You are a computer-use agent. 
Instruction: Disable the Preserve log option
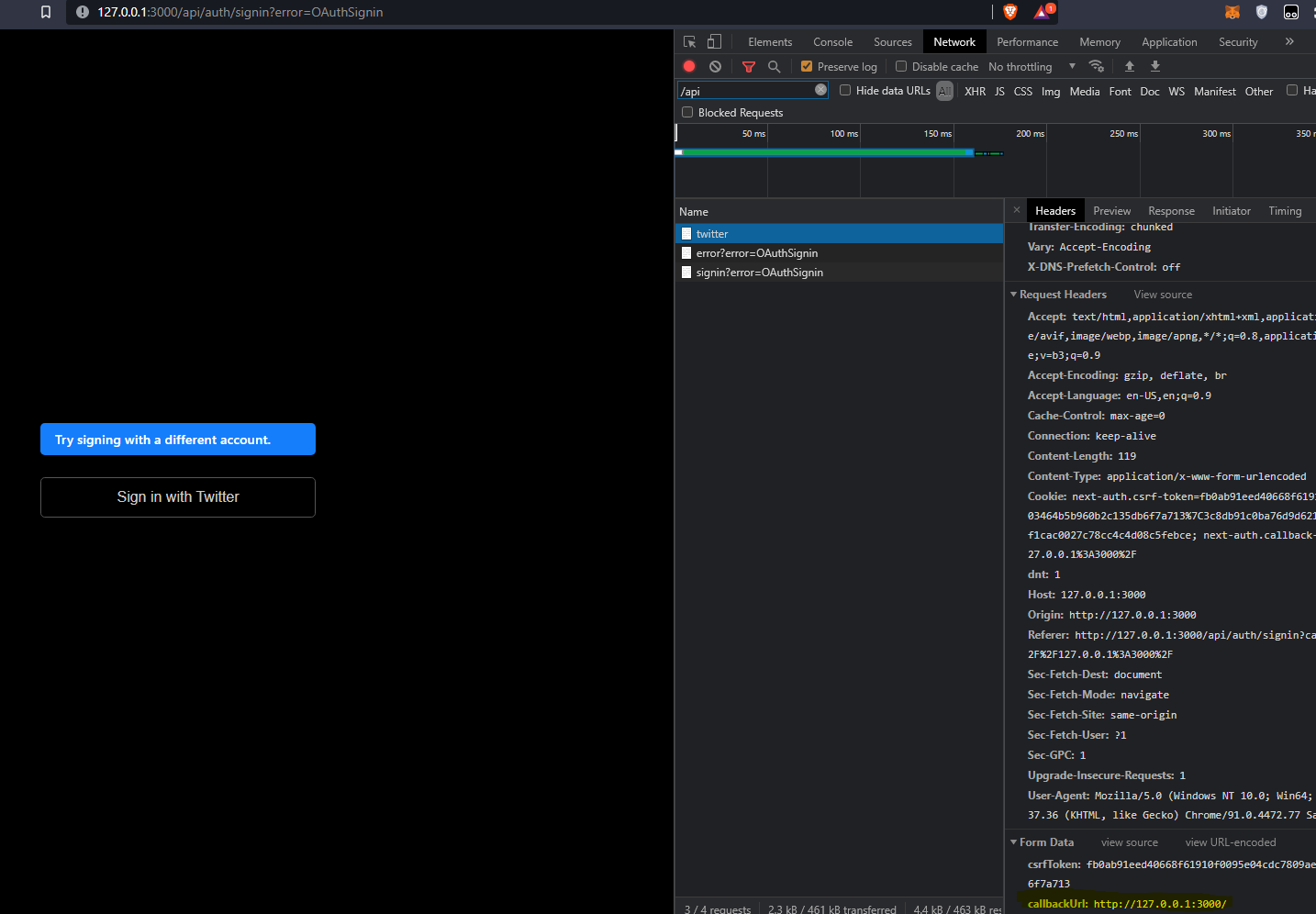[807, 66]
